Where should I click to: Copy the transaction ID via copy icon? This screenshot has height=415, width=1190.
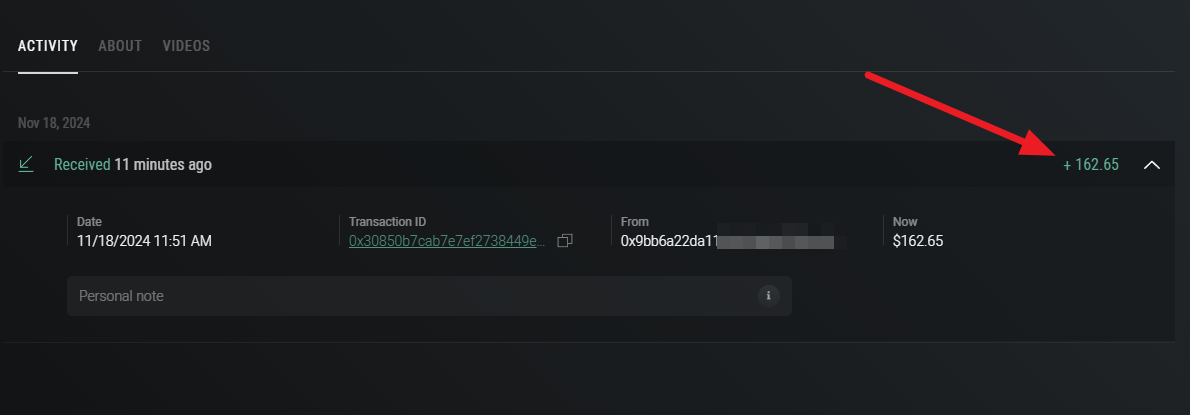[x=565, y=241]
